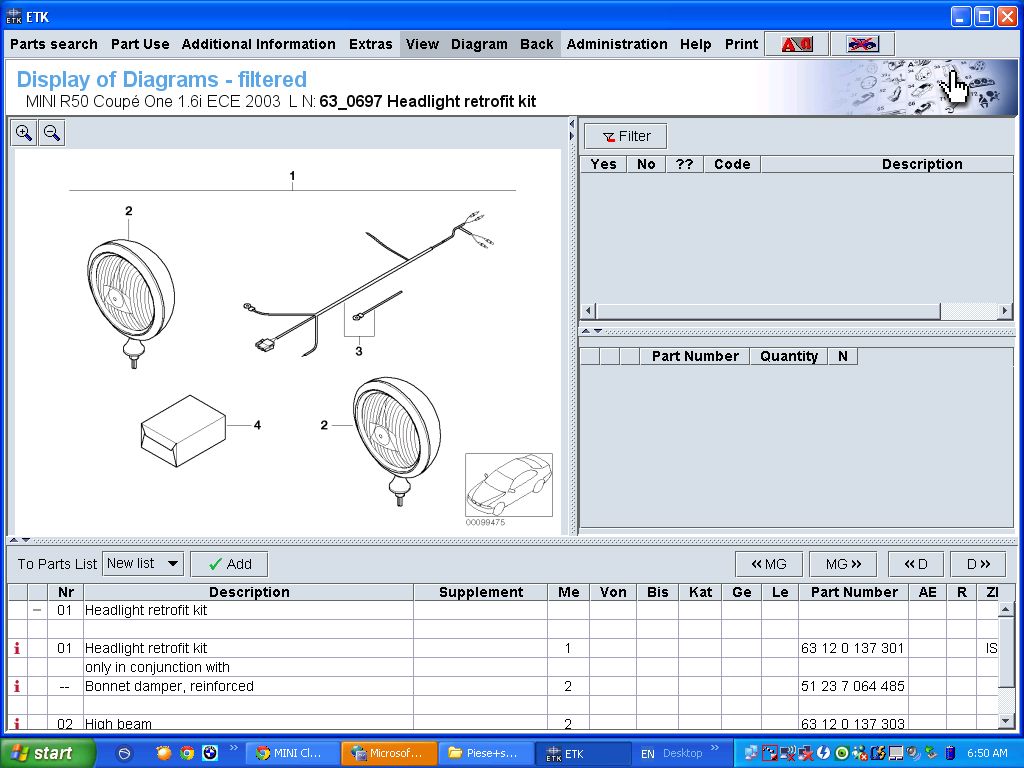The width and height of the screenshot is (1024, 768).
Task: Click the red A toolbar icon
Action: point(796,44)
